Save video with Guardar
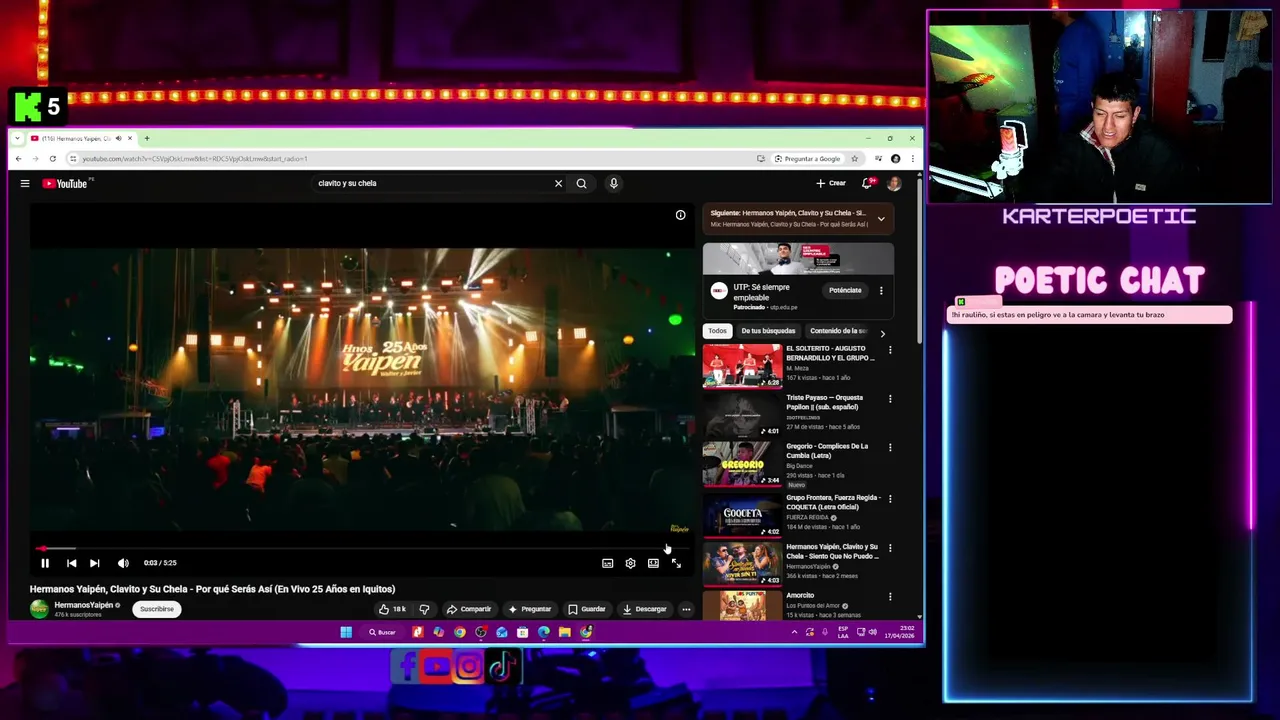Image resolution: width=1280 pixels, height=720 pixels. pyautogui.click(x=586, y=609)
